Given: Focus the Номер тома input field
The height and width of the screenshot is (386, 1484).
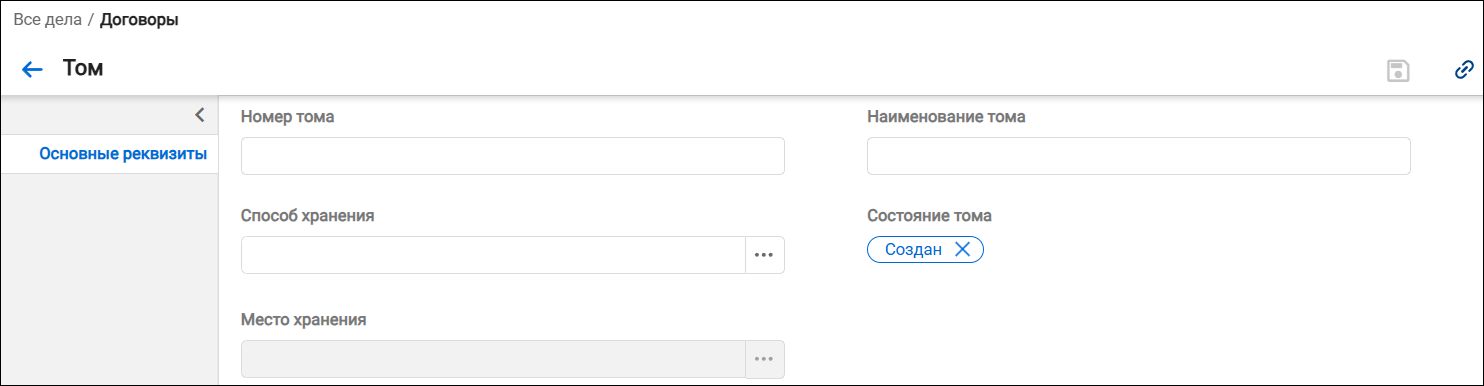Looking at the screenshot, I should click(513, 156).
